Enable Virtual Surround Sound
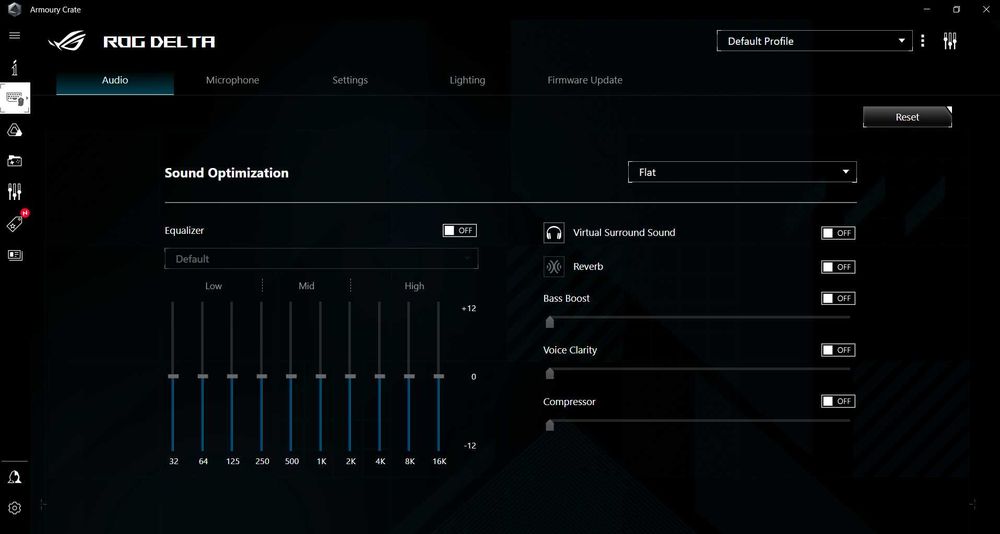The image size is (1000, 534). click(838, 233)
